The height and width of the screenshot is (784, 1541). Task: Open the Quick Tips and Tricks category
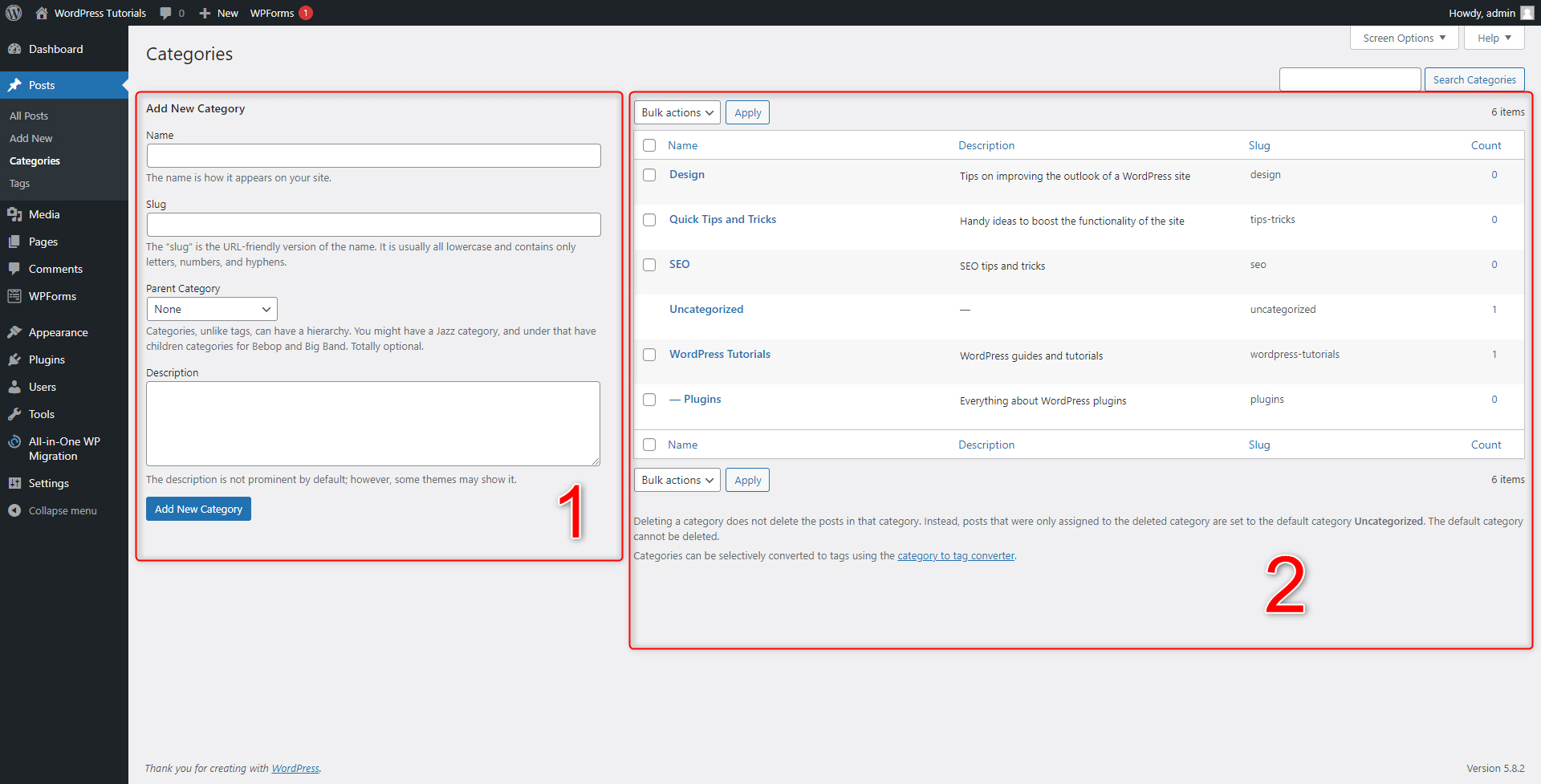pos(722,219)
